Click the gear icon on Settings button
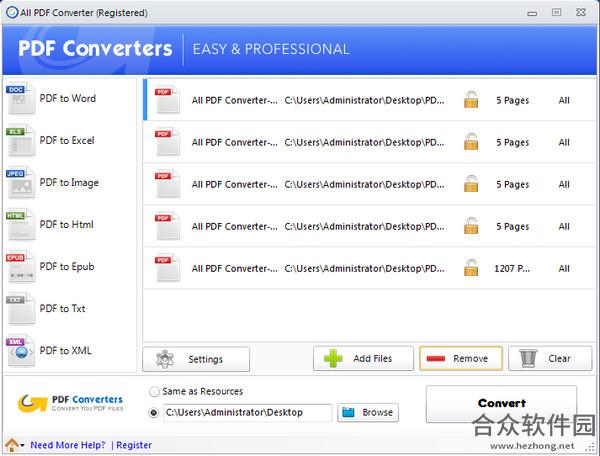 (x=165, y=359)
